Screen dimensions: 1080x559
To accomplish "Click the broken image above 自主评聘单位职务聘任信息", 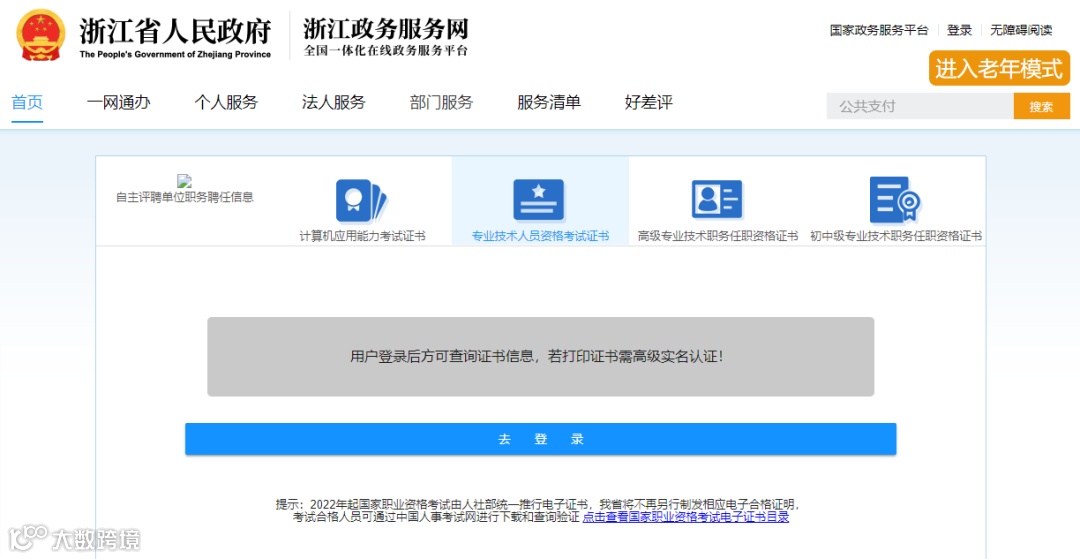I will point(184,181).
